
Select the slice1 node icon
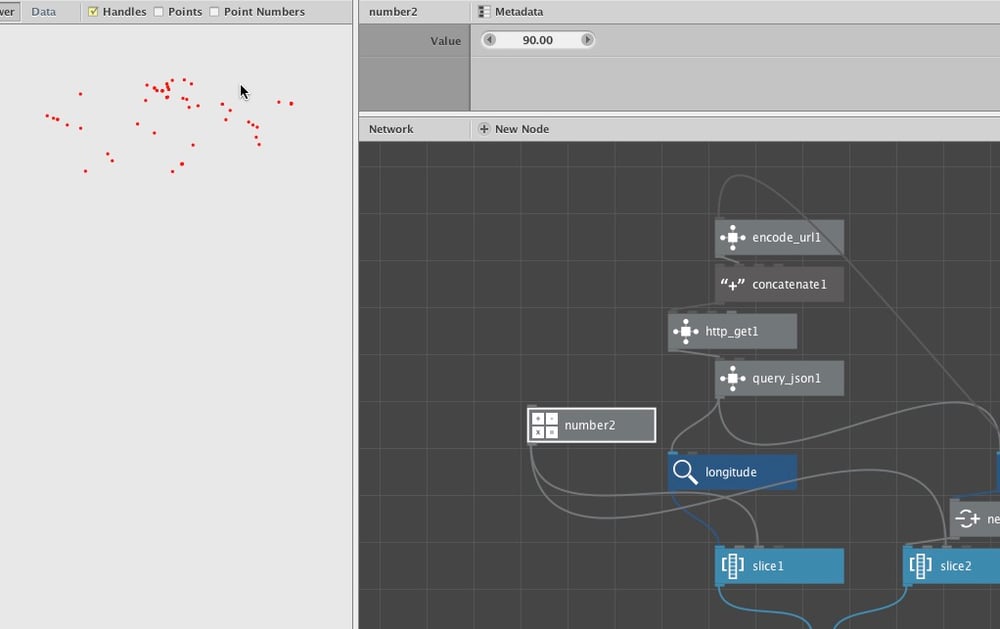[733, 566]
